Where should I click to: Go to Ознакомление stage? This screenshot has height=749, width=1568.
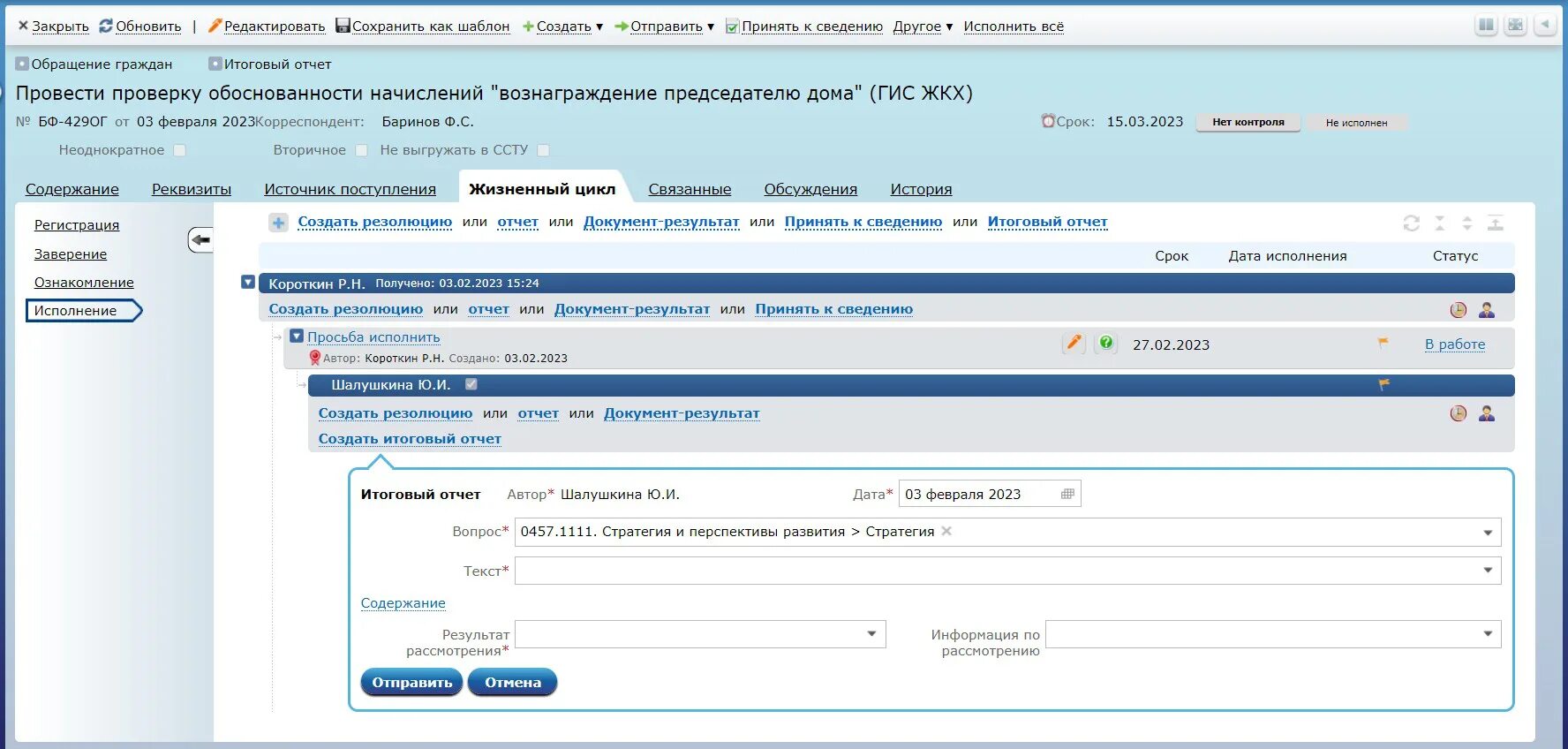tap(84, 283)
